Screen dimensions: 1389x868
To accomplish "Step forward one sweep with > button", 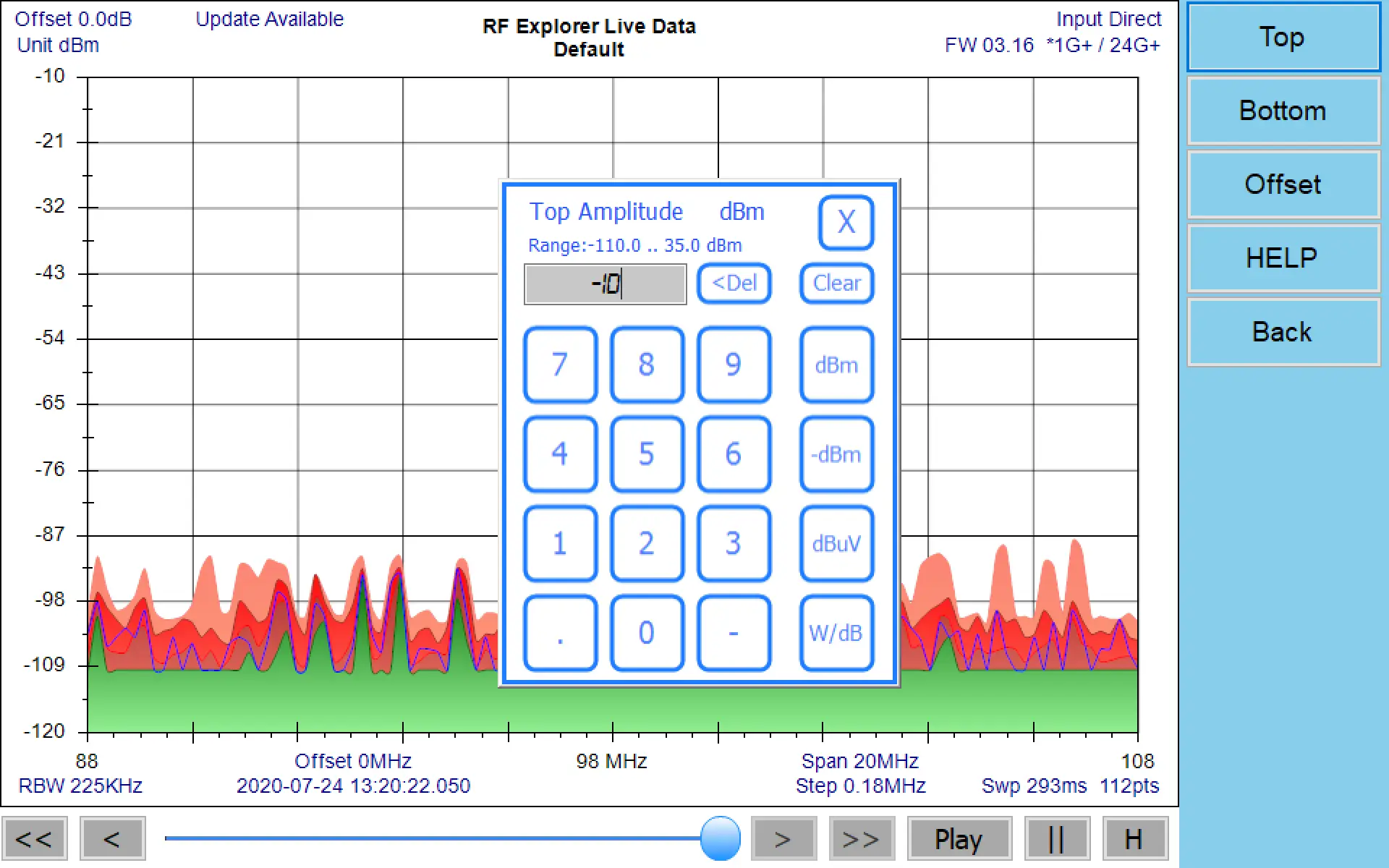I will pos(783,839).
